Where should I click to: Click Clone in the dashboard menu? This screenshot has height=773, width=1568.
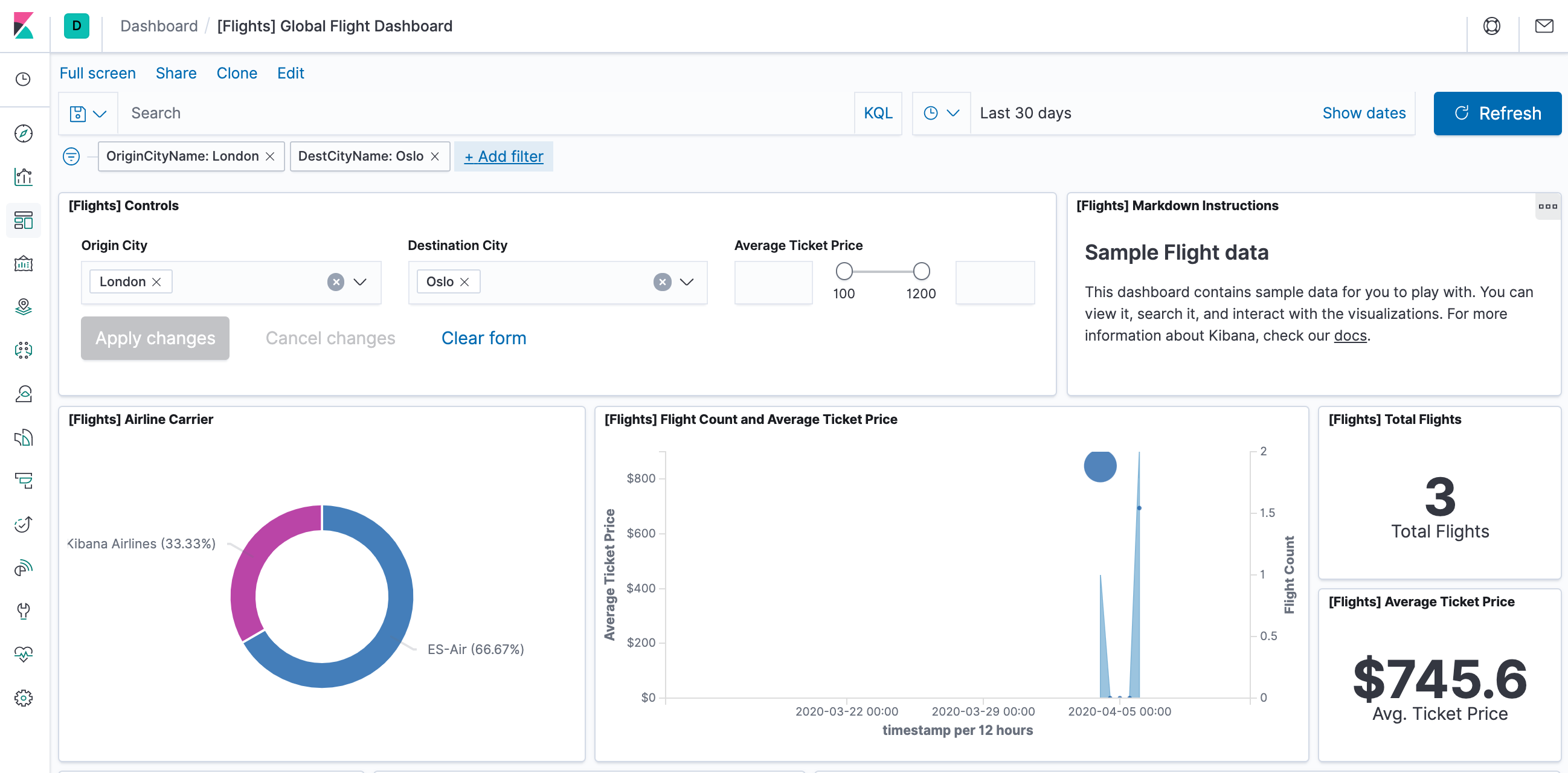[237, 73]
